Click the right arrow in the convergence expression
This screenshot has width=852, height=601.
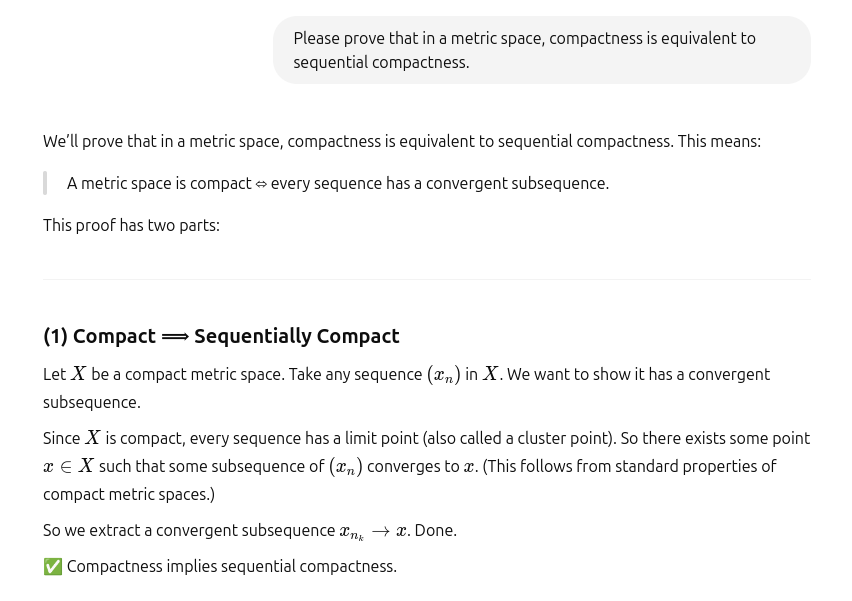[x=381, y=531]
